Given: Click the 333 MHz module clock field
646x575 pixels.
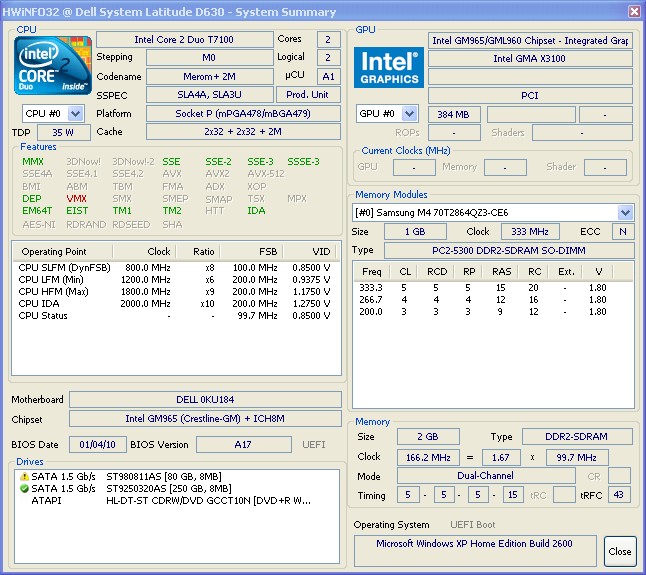Looking at the screenshot, I should pos(530,231).
